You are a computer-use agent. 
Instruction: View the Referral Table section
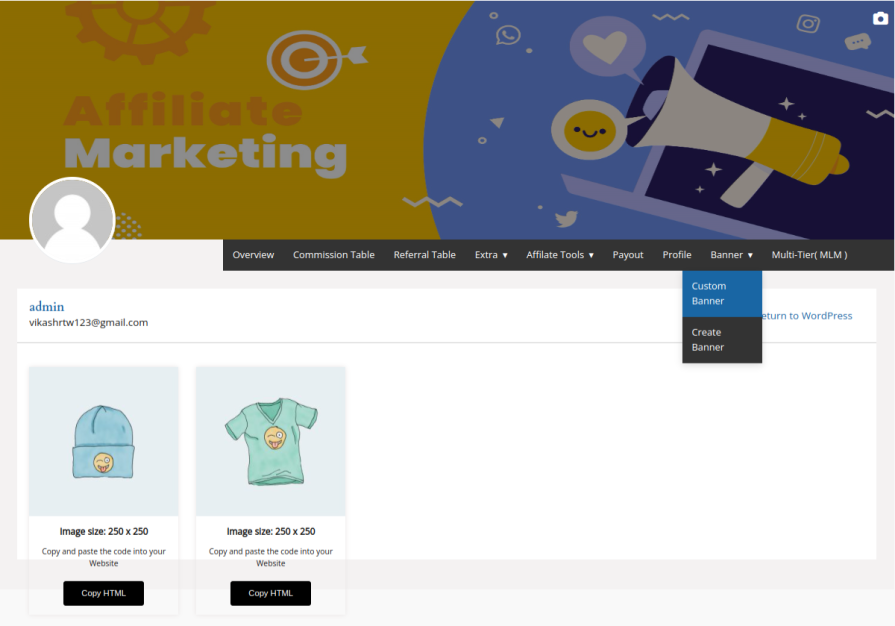tap(424, 254)
